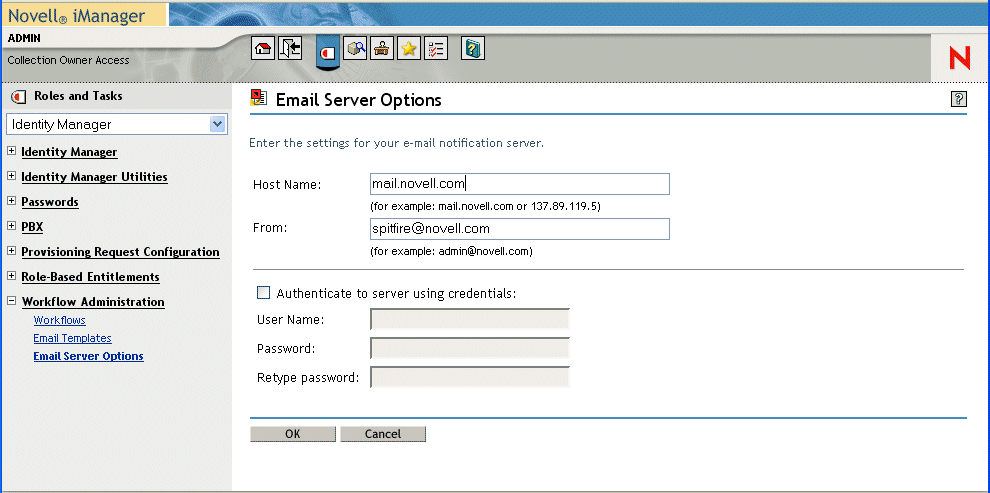Click the Identity Manager Utilities label

(95, 177)
